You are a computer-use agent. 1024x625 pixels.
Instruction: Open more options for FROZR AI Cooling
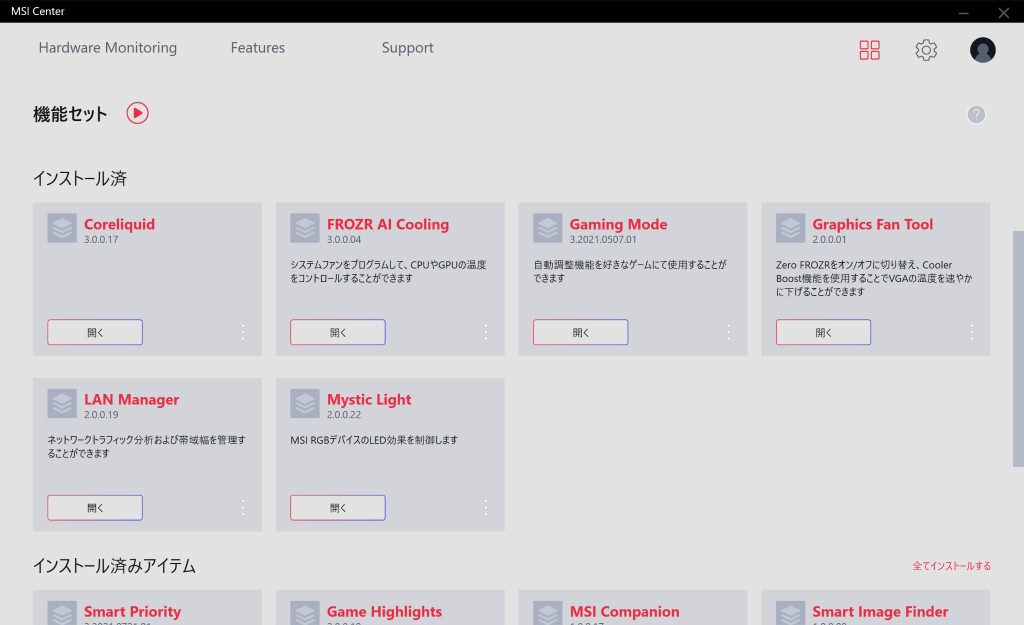click(x=486, y=332)
